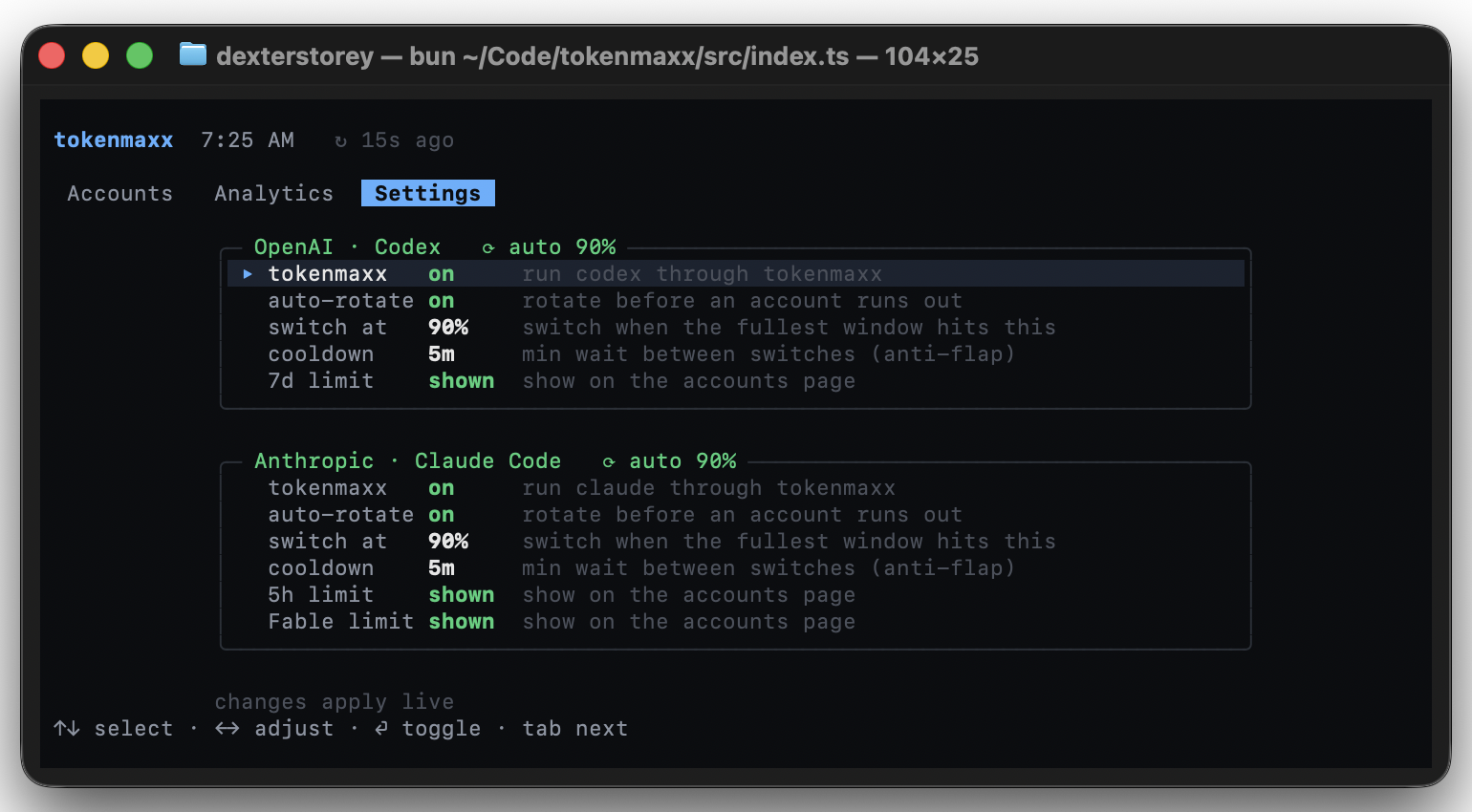1472x812 pixels.
Task: Select the Claude Code switch at row label
Action: [x=328, y=542]
